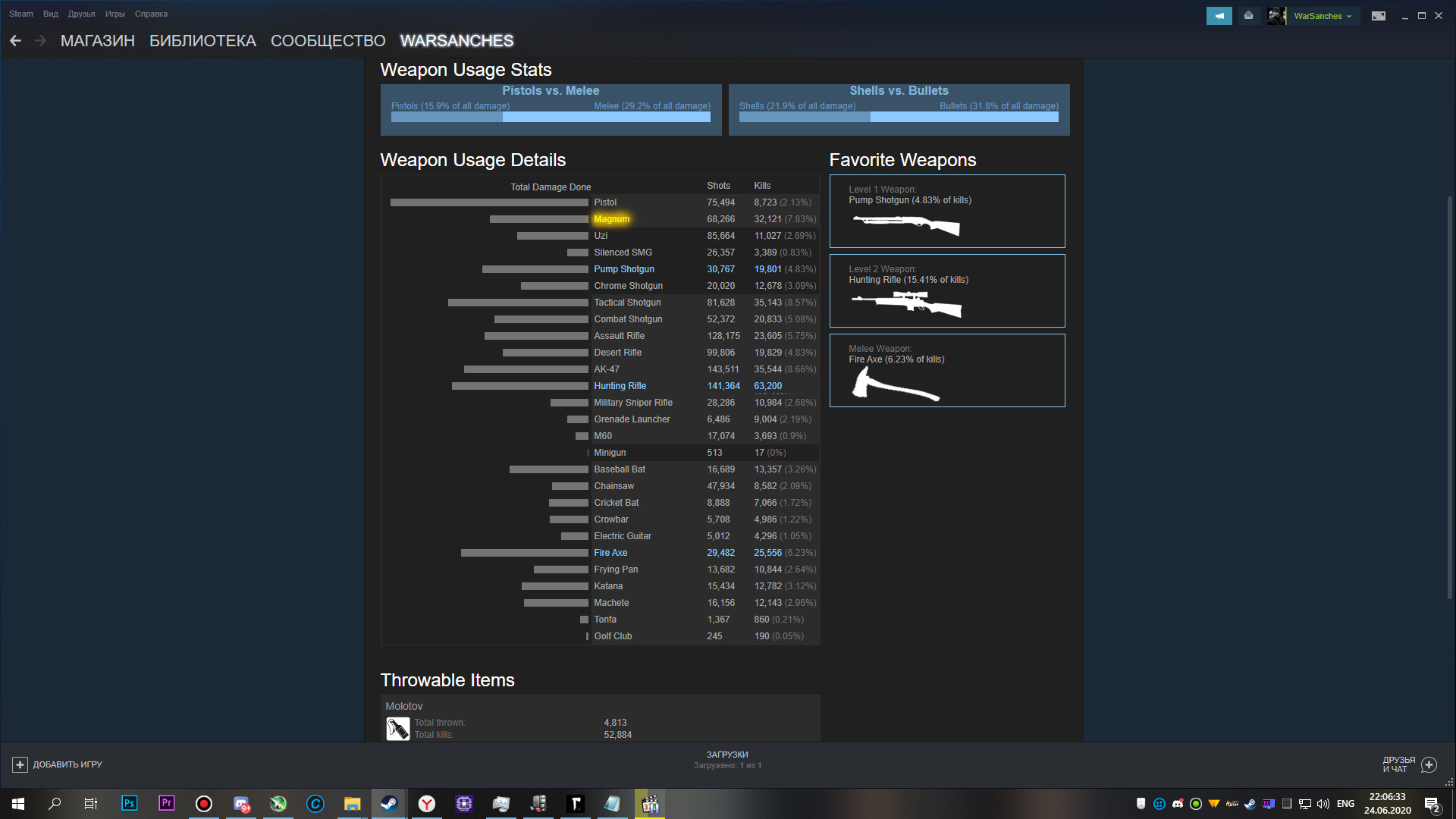This screenshot has height=819, width=1456.
Task: Click the add game plus icon
Action: (x=20, y=764)
